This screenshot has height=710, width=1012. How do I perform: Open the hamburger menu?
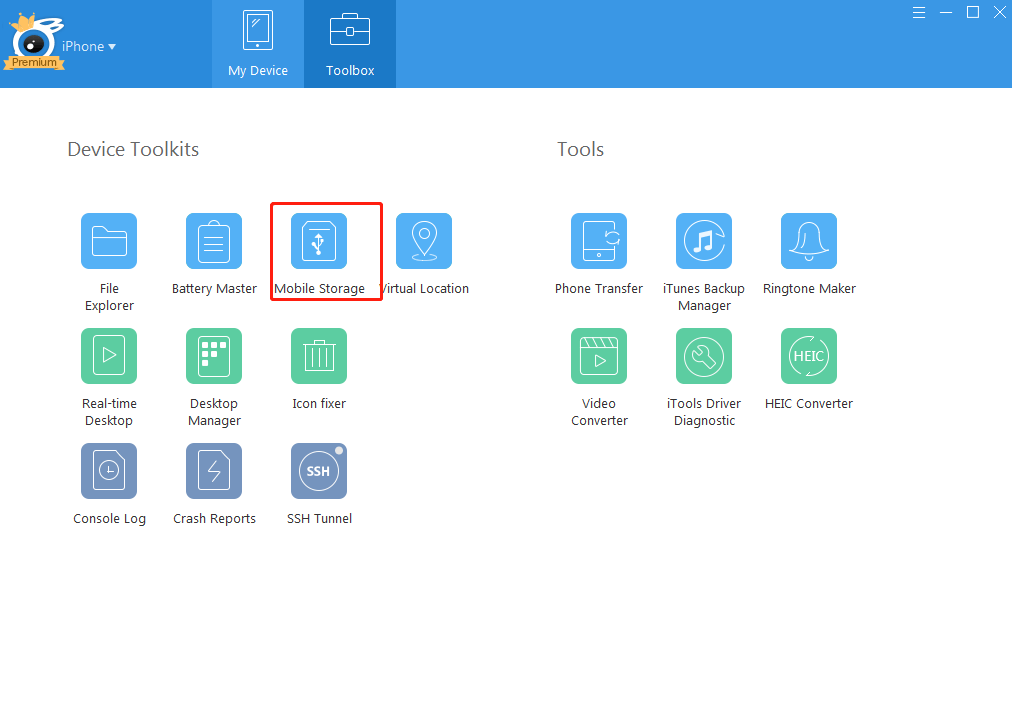point(919,12)
